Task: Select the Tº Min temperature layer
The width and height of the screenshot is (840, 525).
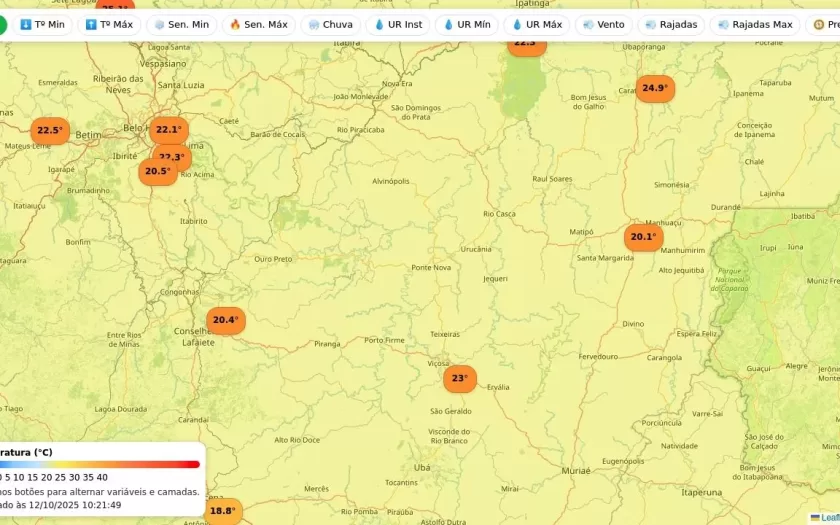Action: click(42, 25)
